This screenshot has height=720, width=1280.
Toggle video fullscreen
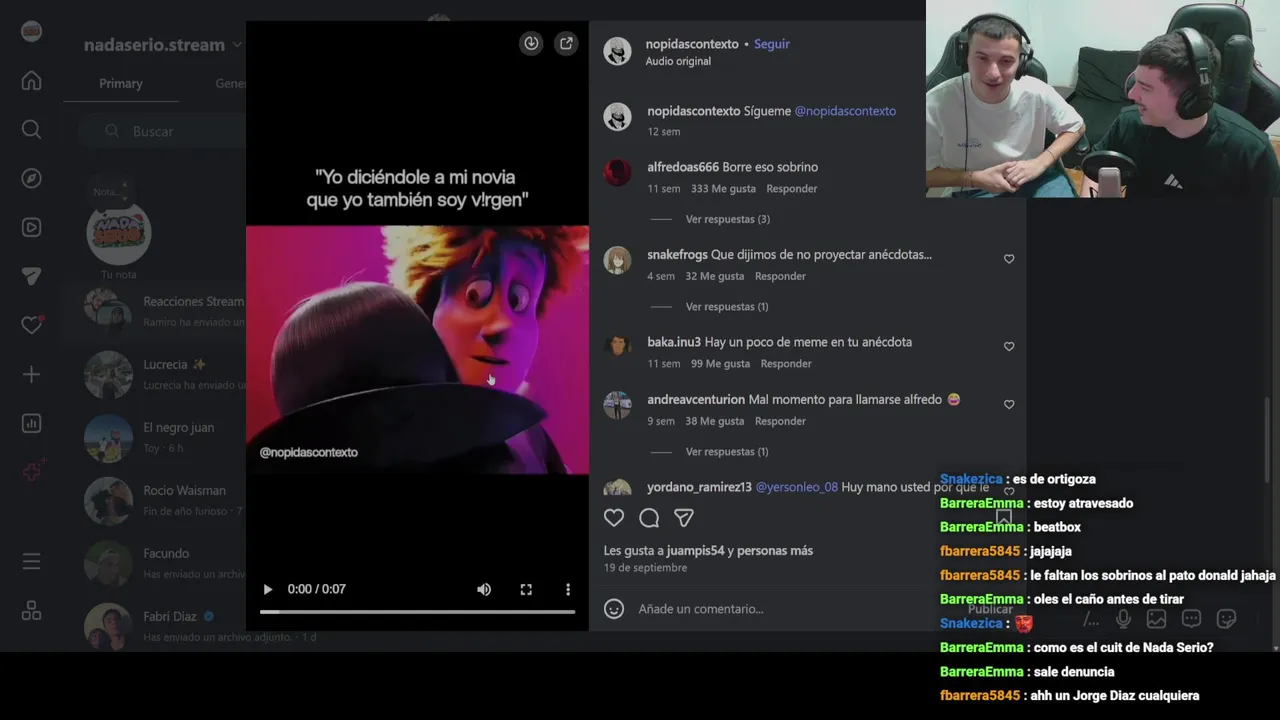click(526, 589)
